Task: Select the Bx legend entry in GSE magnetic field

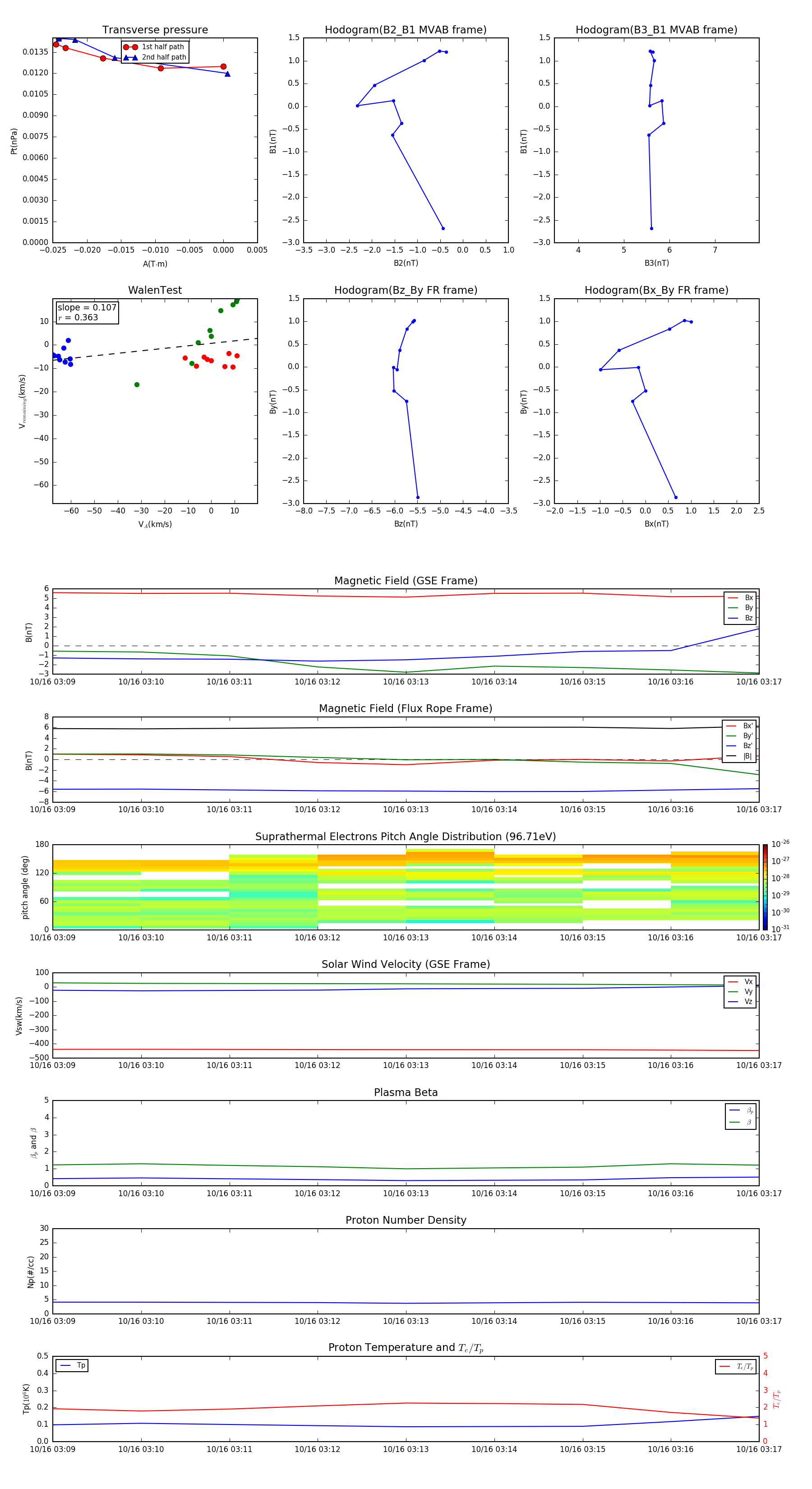Action: tap(740, 598)
